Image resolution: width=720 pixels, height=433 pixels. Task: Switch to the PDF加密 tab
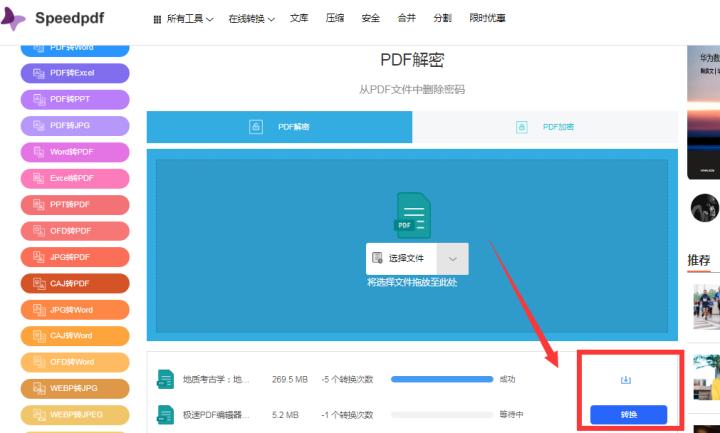tap(545, 127)
